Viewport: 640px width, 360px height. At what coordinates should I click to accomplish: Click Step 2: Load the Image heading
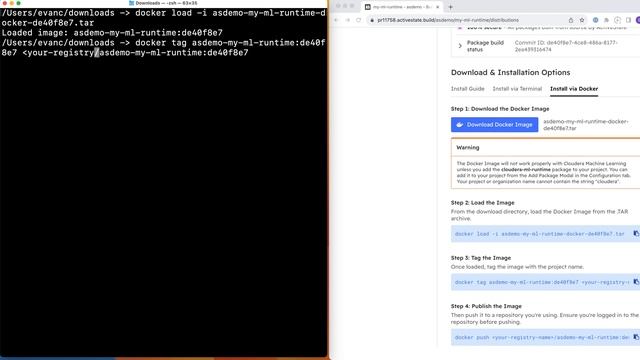(x=482, y=202)
